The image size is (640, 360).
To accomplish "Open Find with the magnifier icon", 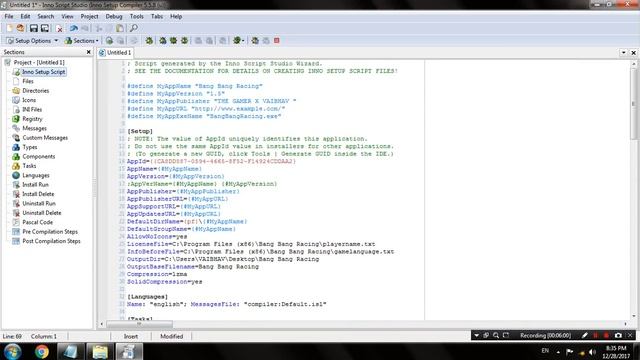I will tap(133, 28).
